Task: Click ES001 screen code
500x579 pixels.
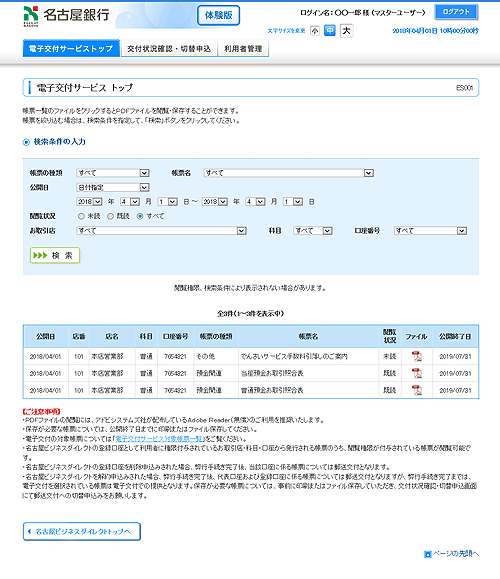Action: pos(465,88)
